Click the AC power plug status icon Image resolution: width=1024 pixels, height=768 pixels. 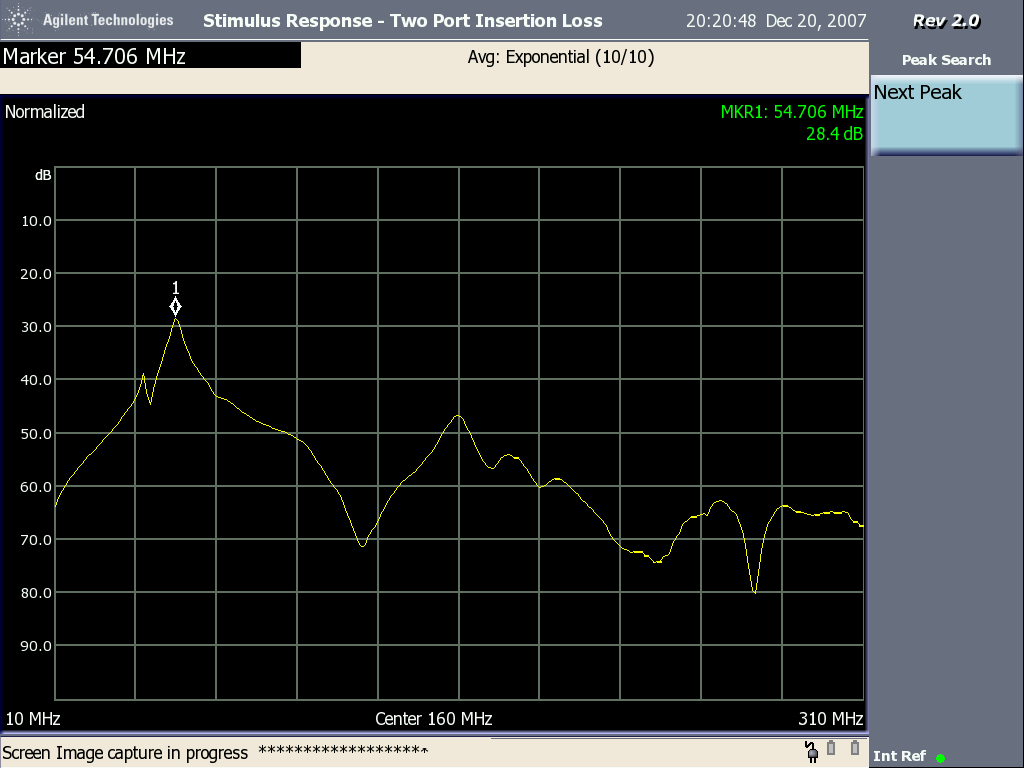811,752
